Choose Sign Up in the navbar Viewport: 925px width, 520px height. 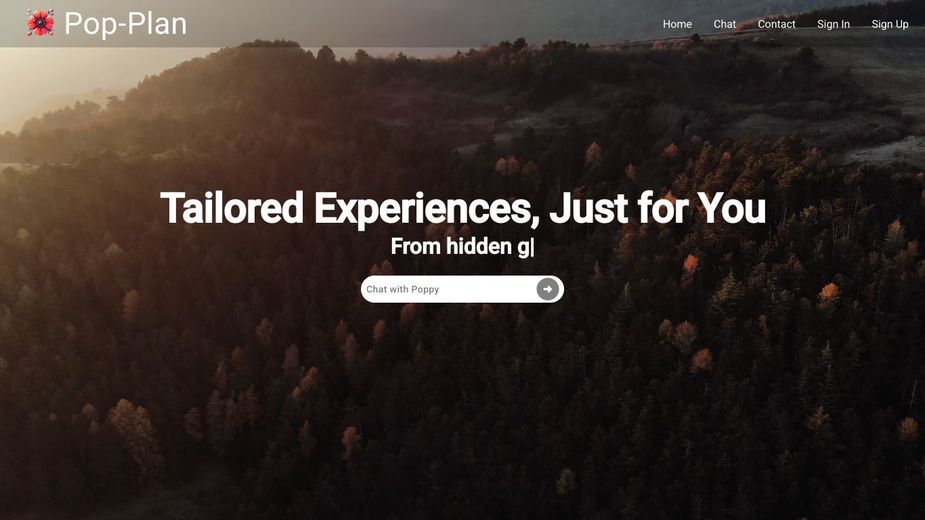890,24
